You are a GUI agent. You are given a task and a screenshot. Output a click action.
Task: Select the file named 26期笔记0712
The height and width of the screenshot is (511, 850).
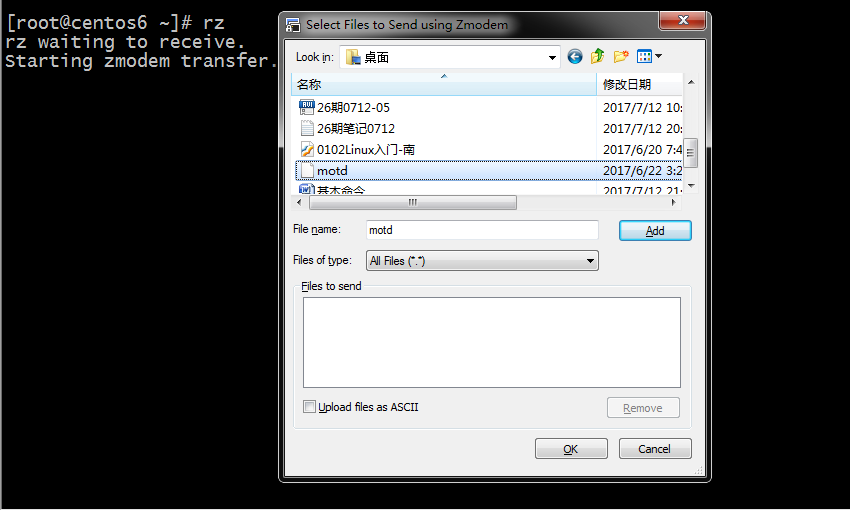coord(356,128)
